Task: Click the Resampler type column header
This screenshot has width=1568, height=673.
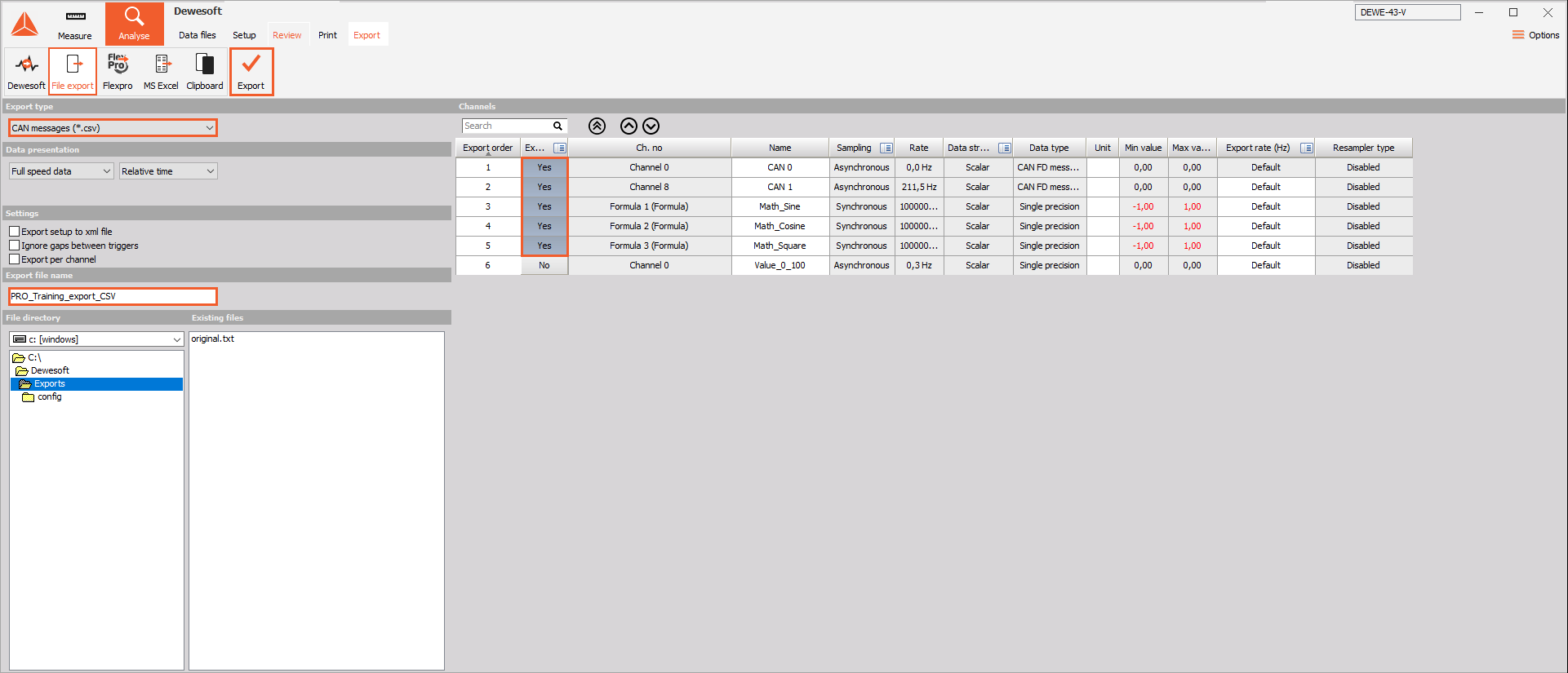Action: point(1364,148)
